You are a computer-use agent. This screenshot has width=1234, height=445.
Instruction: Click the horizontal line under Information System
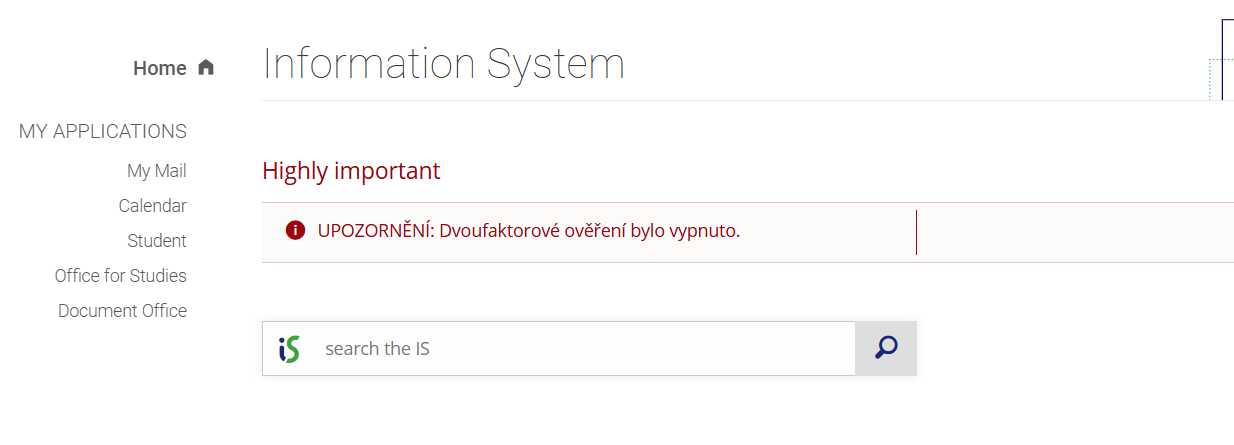click(x=700, y=101)
